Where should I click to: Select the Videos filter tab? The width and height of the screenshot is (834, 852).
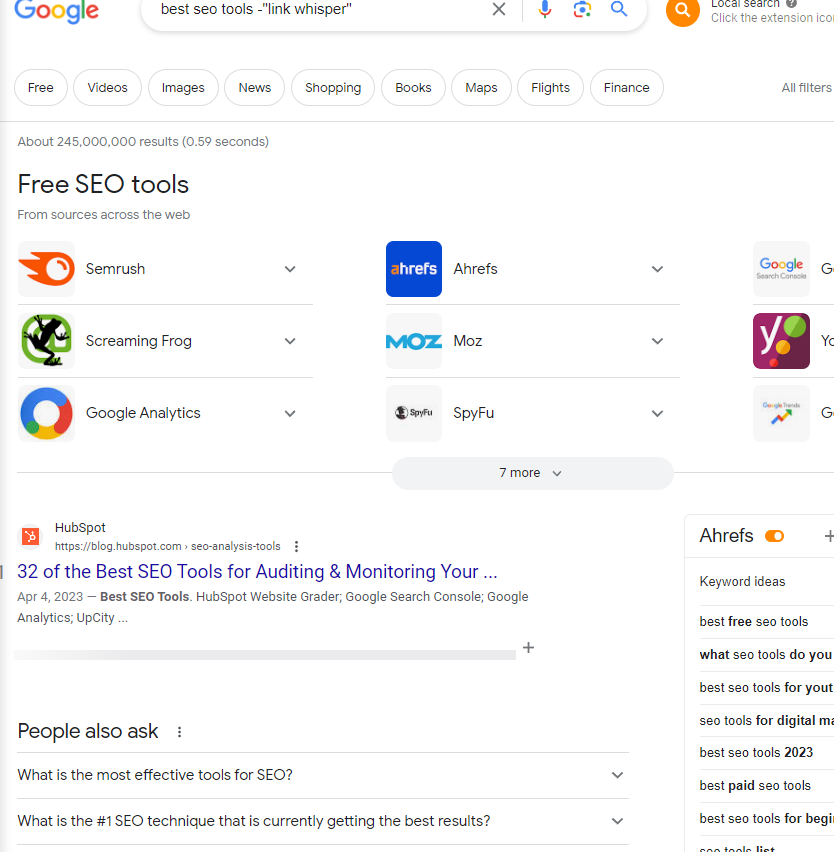click(x=107, y=88)
